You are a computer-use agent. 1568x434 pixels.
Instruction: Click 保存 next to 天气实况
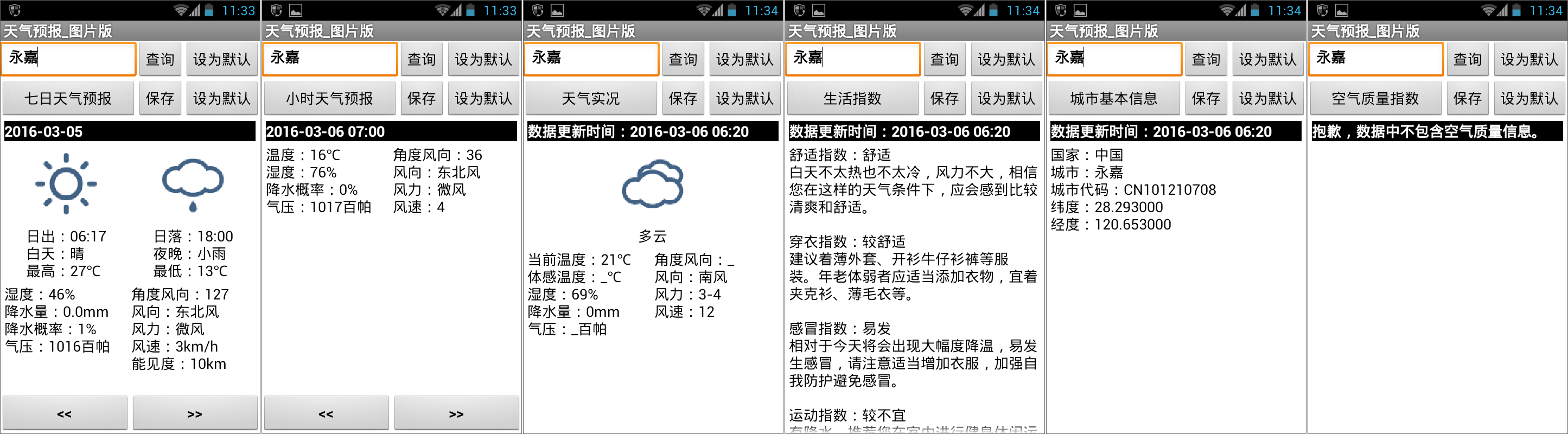[x=683, y=98]
